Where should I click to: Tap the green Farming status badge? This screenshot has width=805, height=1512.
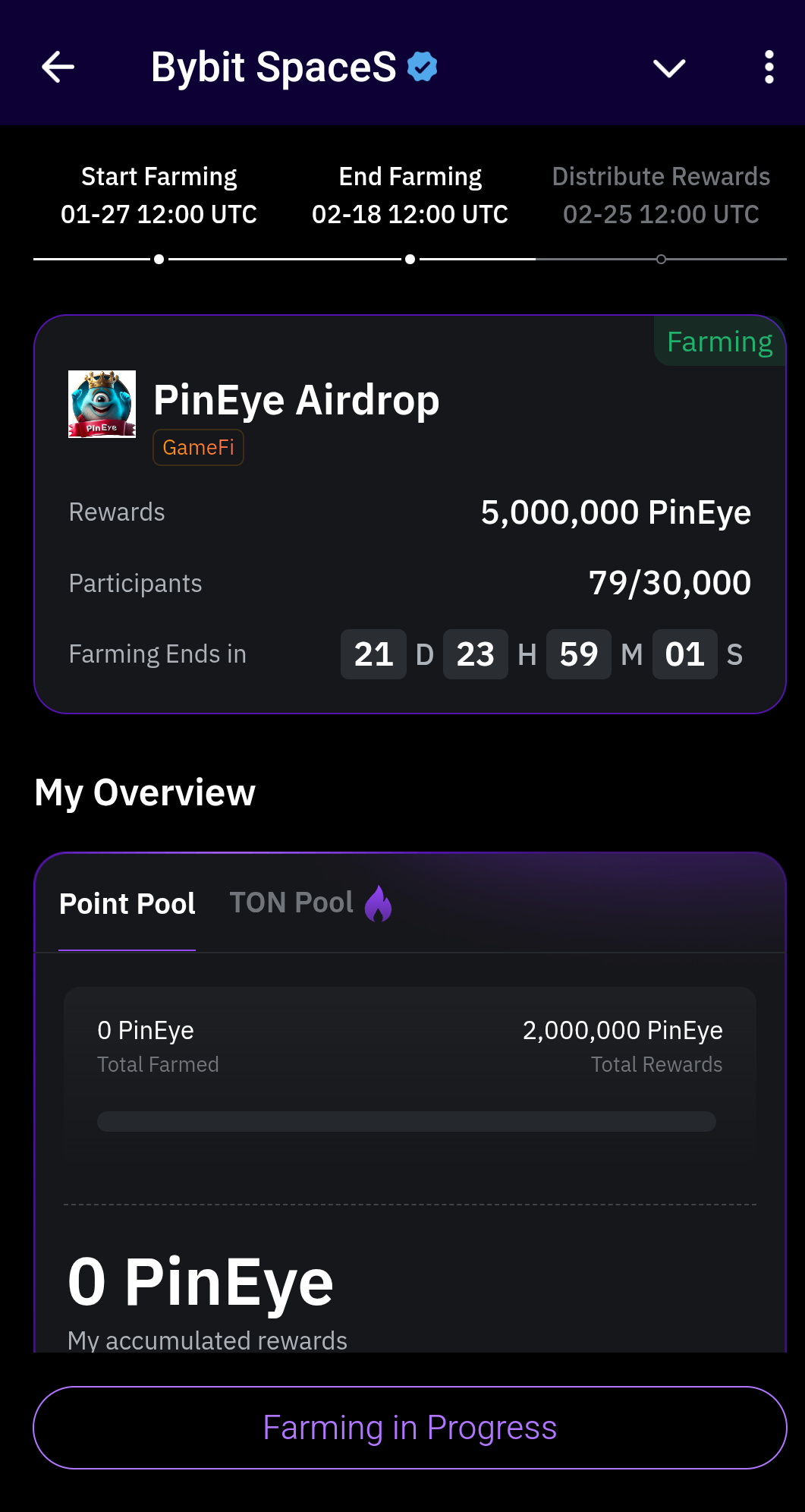[x=719, y=342]
